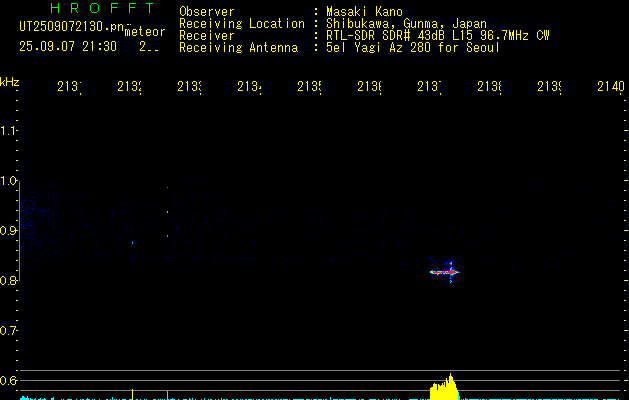Select the filename UT2509072130.pn text
This screenshot has height=400, width=629.
coord(72,27)
